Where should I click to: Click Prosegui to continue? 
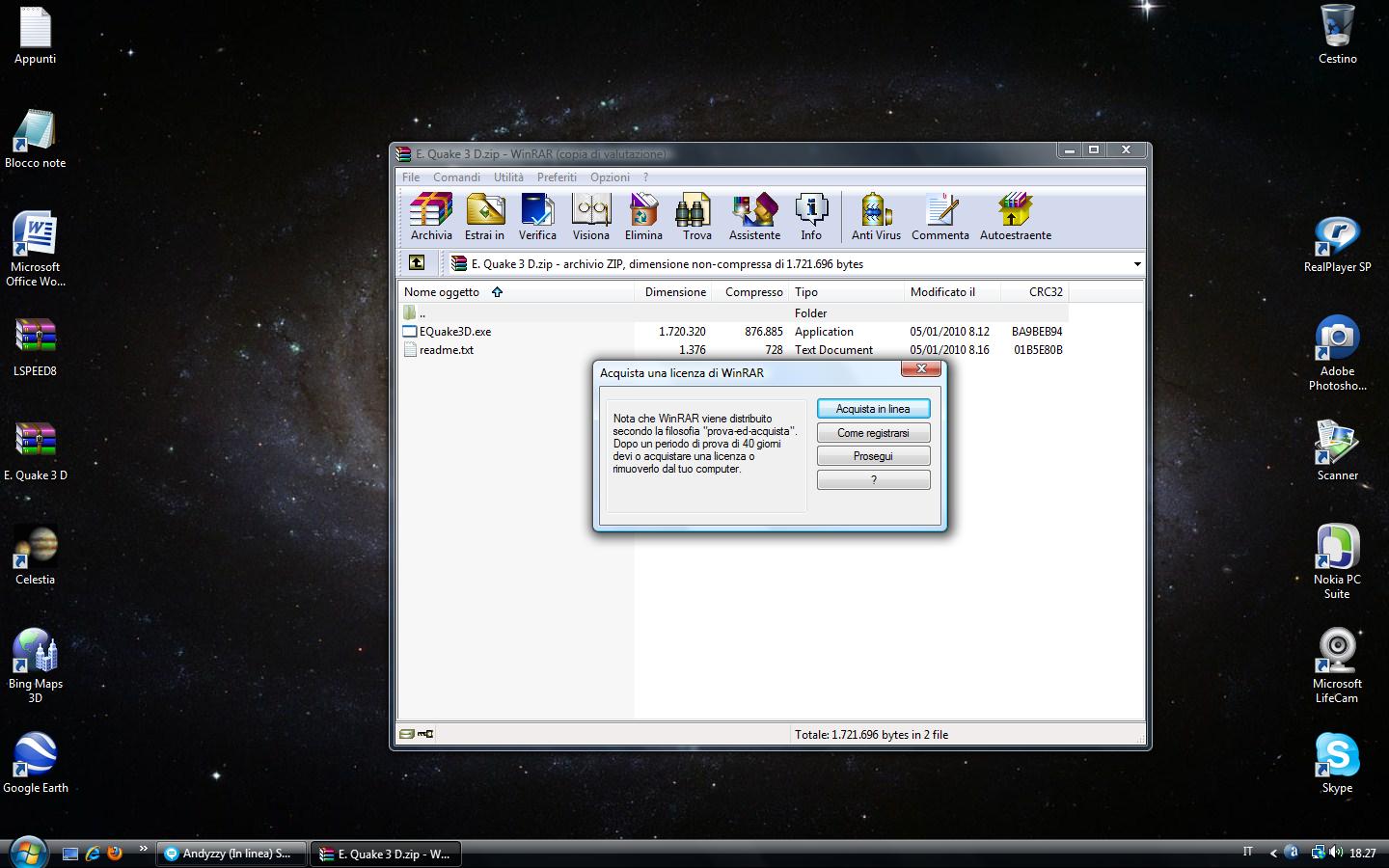(873, 456)
